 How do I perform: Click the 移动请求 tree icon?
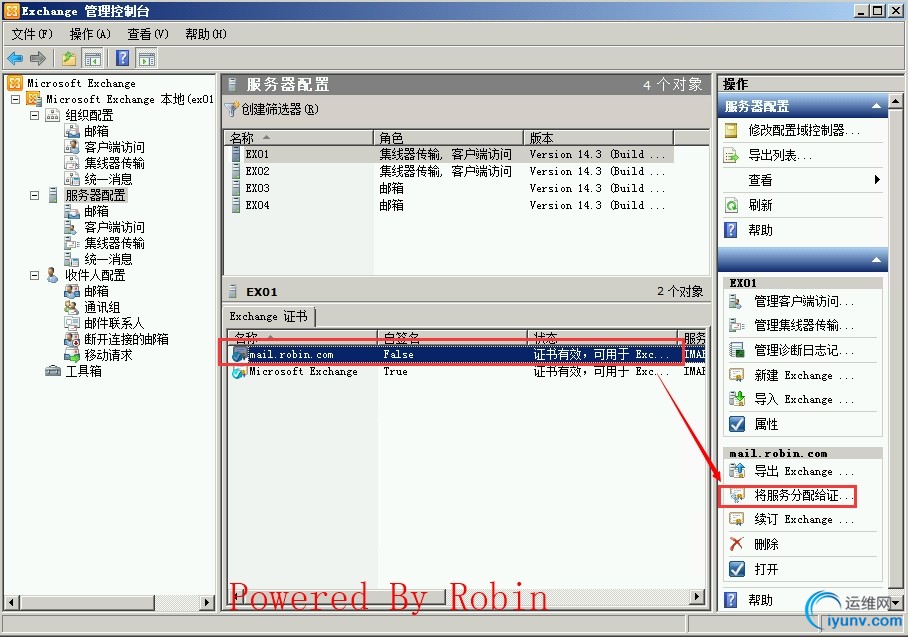(72, 355)
